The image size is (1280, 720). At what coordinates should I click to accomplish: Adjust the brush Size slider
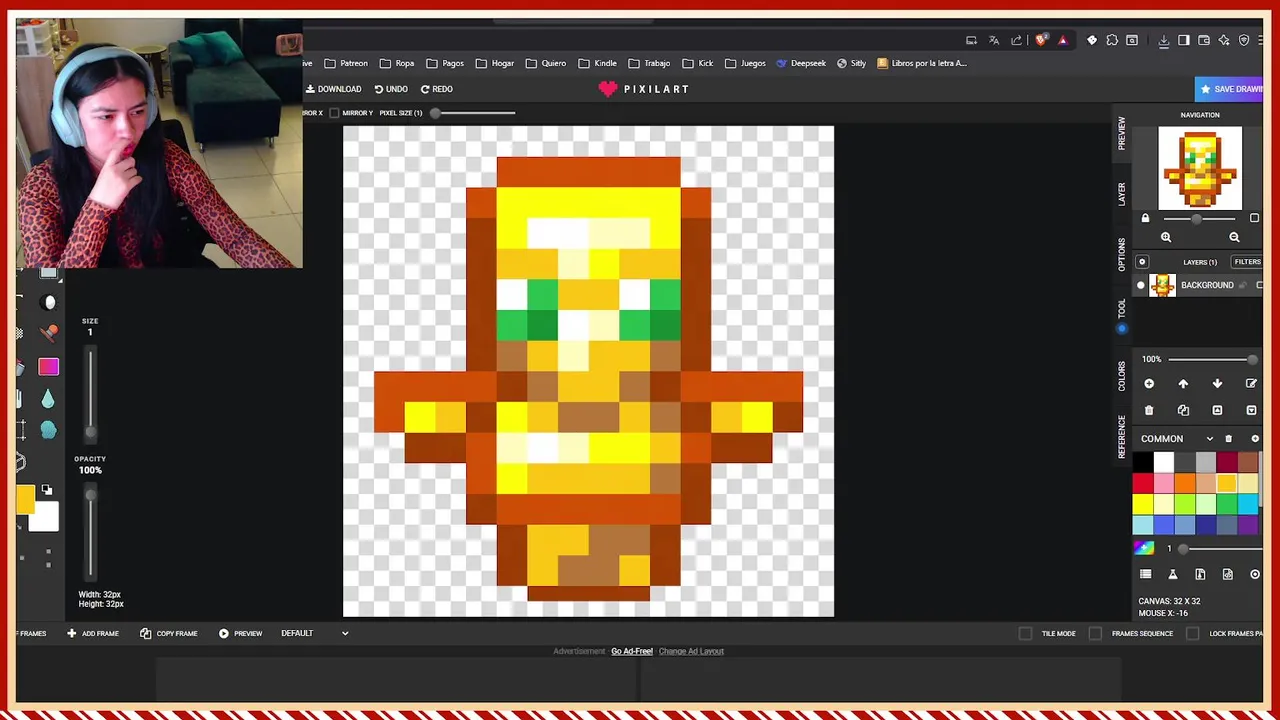pyautogui.click(x=90, y=394)
